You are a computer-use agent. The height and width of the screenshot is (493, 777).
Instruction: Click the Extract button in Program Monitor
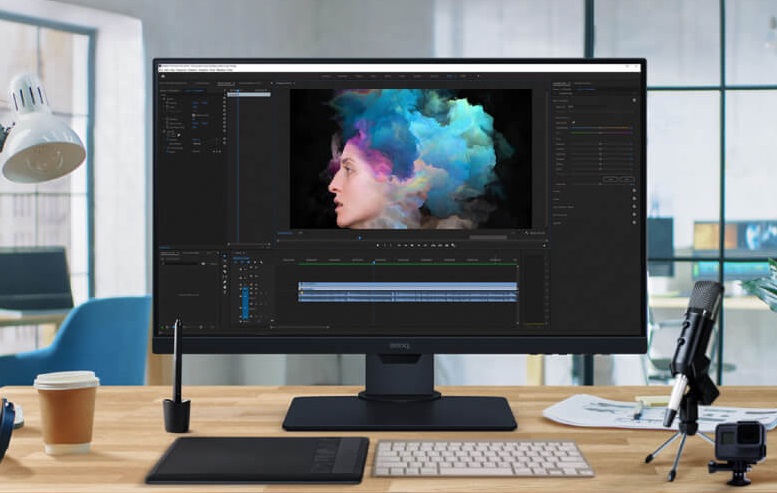(x=440, y=245)
